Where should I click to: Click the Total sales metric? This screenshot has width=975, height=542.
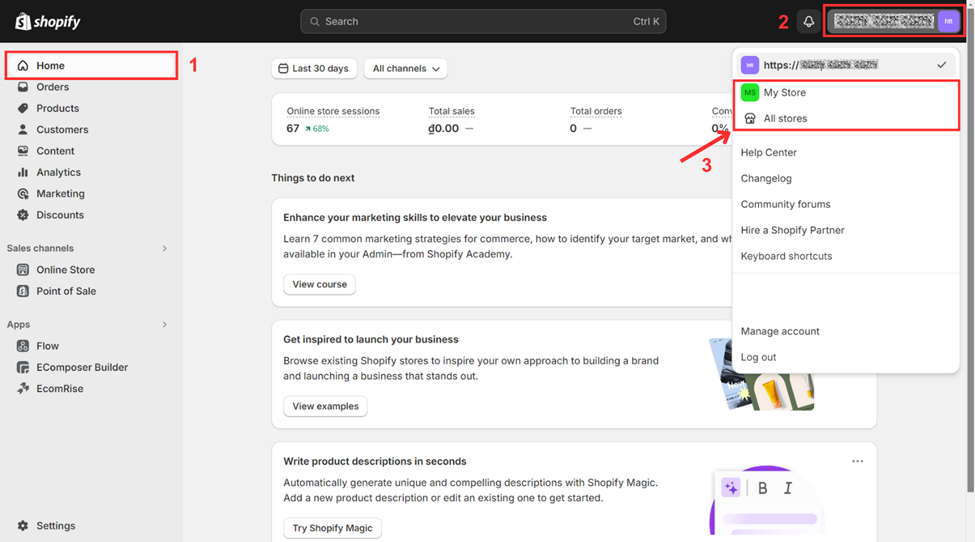[x=451, y=119]
